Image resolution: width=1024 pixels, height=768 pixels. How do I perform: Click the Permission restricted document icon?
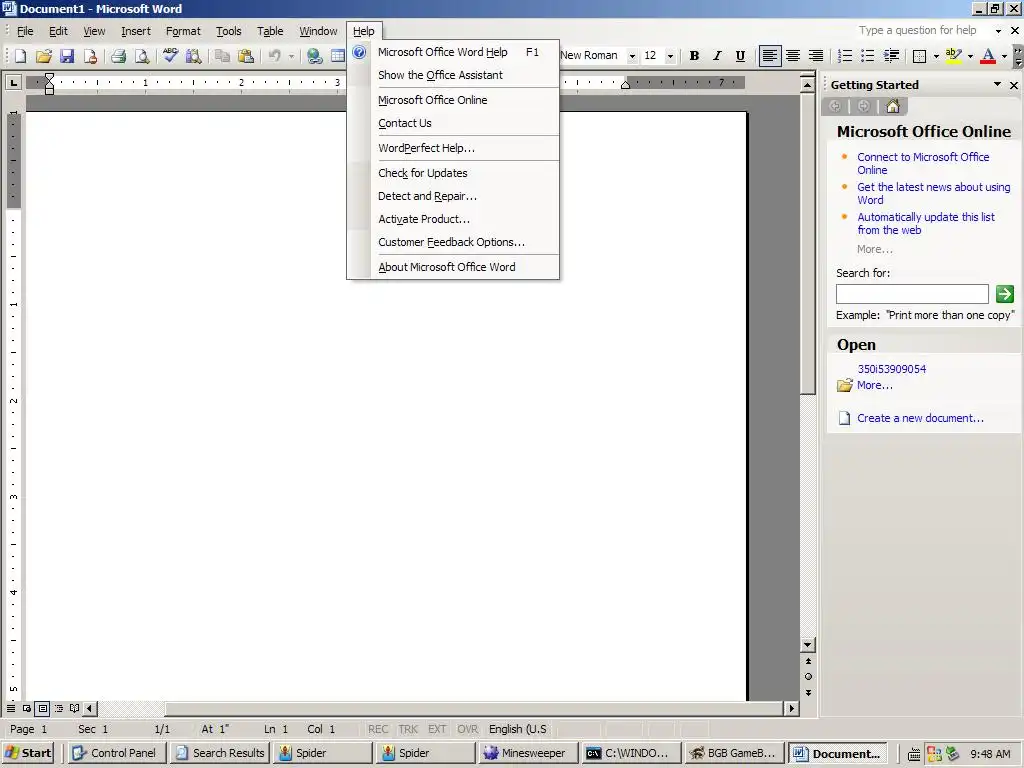(90, 56)
